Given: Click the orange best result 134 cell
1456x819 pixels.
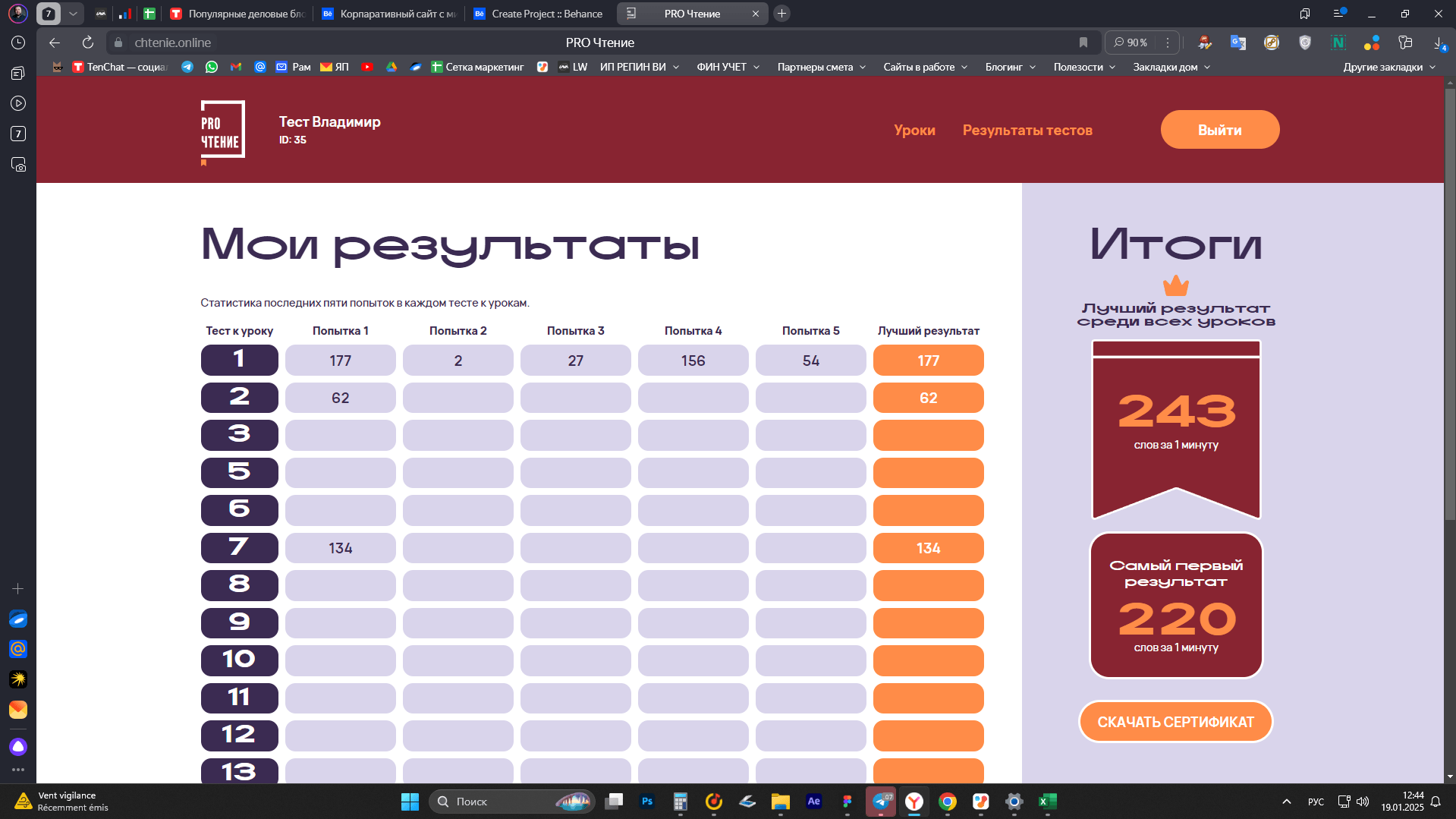Looking at the screenshot, I should pyautogui.click(x=928, y=548).
